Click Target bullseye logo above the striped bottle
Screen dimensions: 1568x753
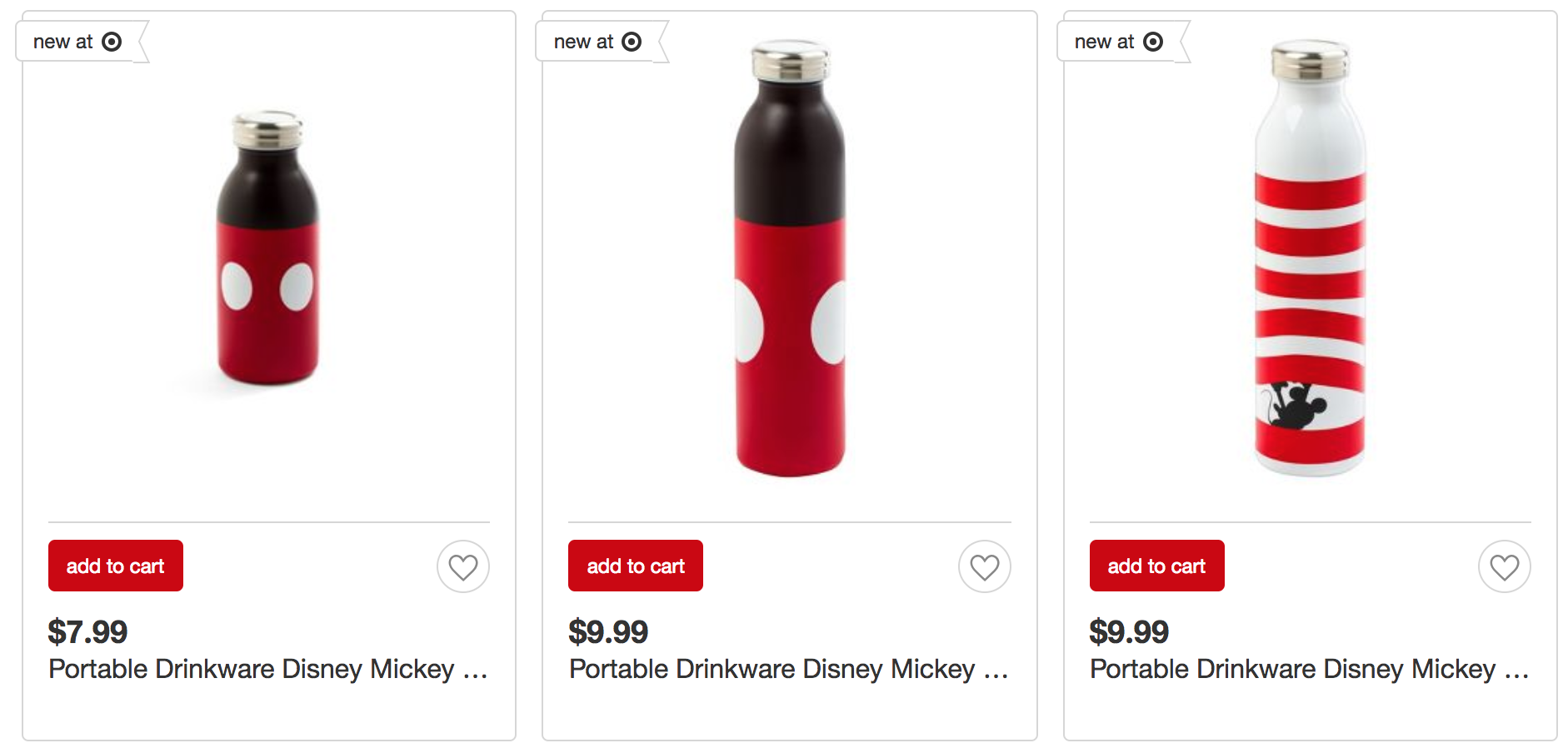click(x=1153, y=42)
